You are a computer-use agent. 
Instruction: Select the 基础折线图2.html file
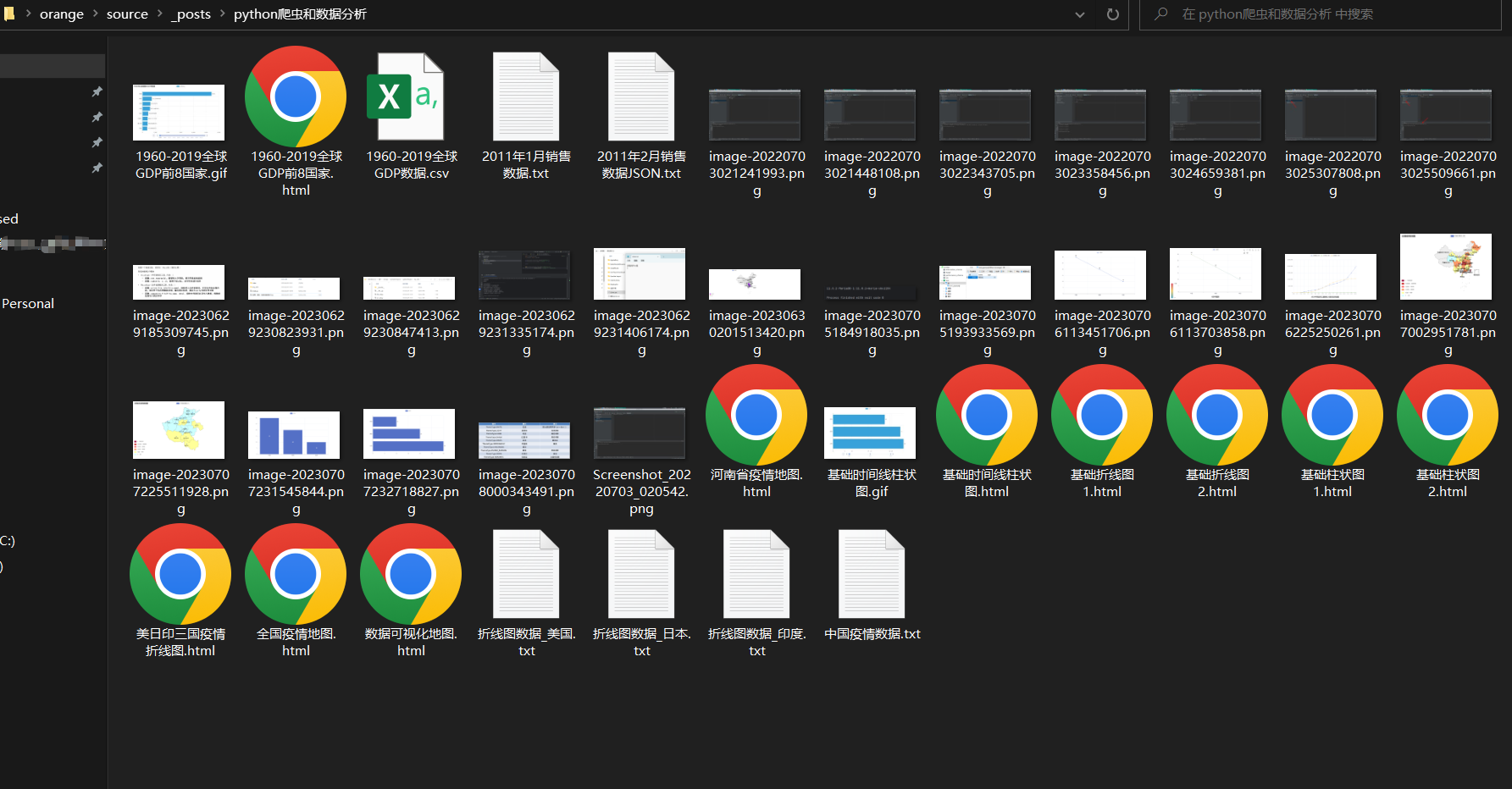pos(1217,415)
